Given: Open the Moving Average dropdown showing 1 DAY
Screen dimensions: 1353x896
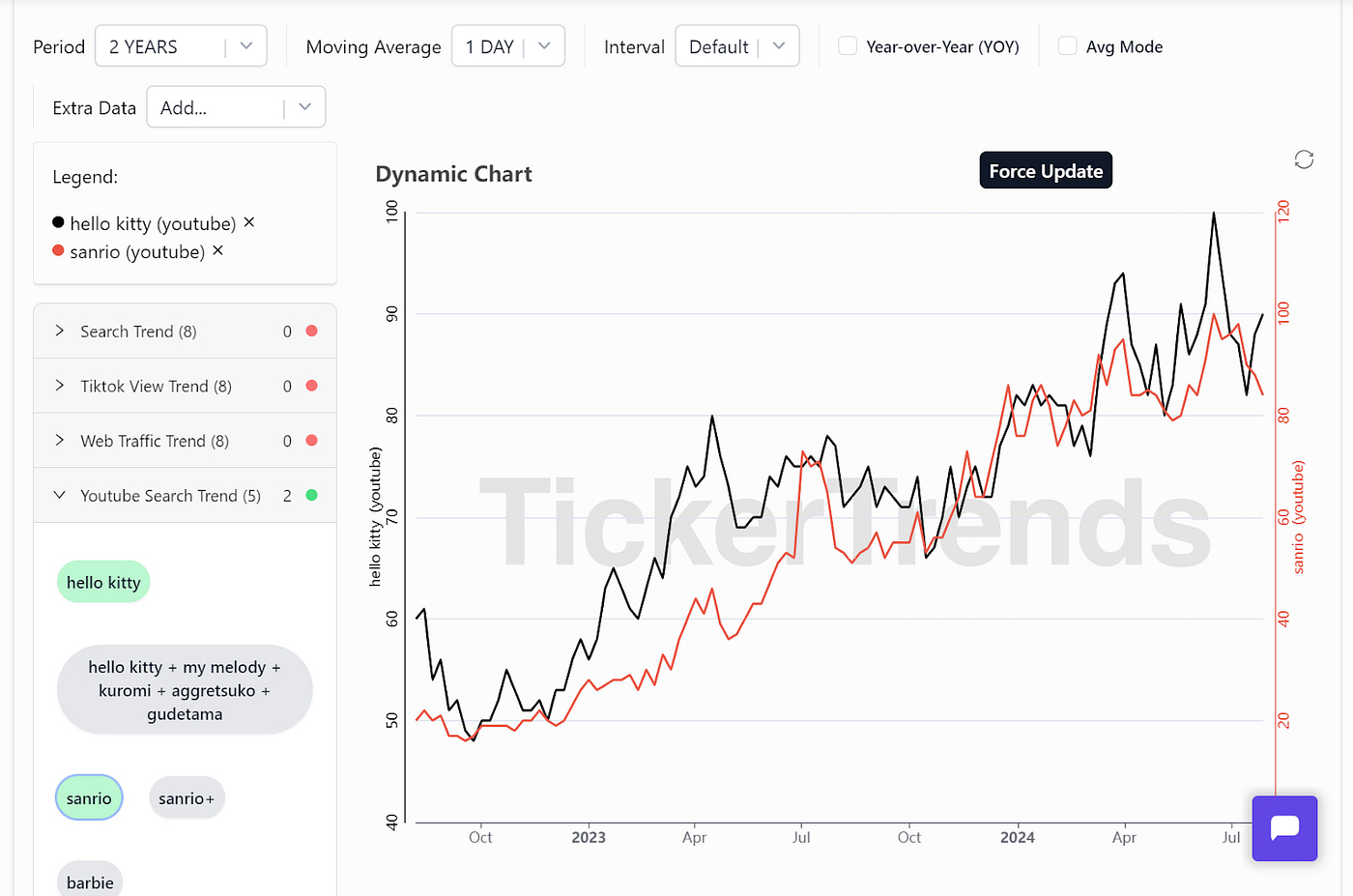Looking at the screenshot, I should [508, 46].
